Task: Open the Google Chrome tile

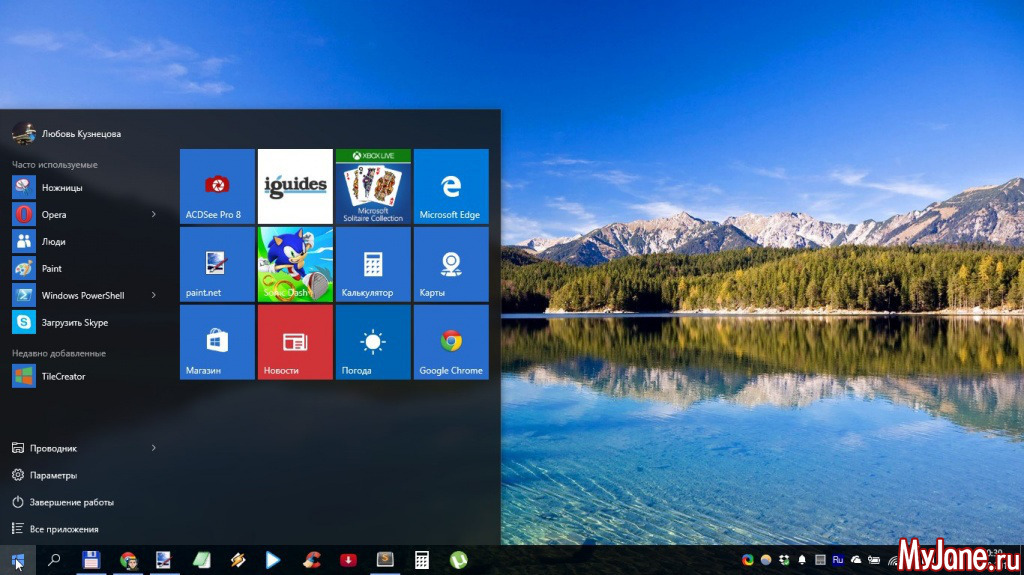Action: pyautogui.click(x=450, y=342)
